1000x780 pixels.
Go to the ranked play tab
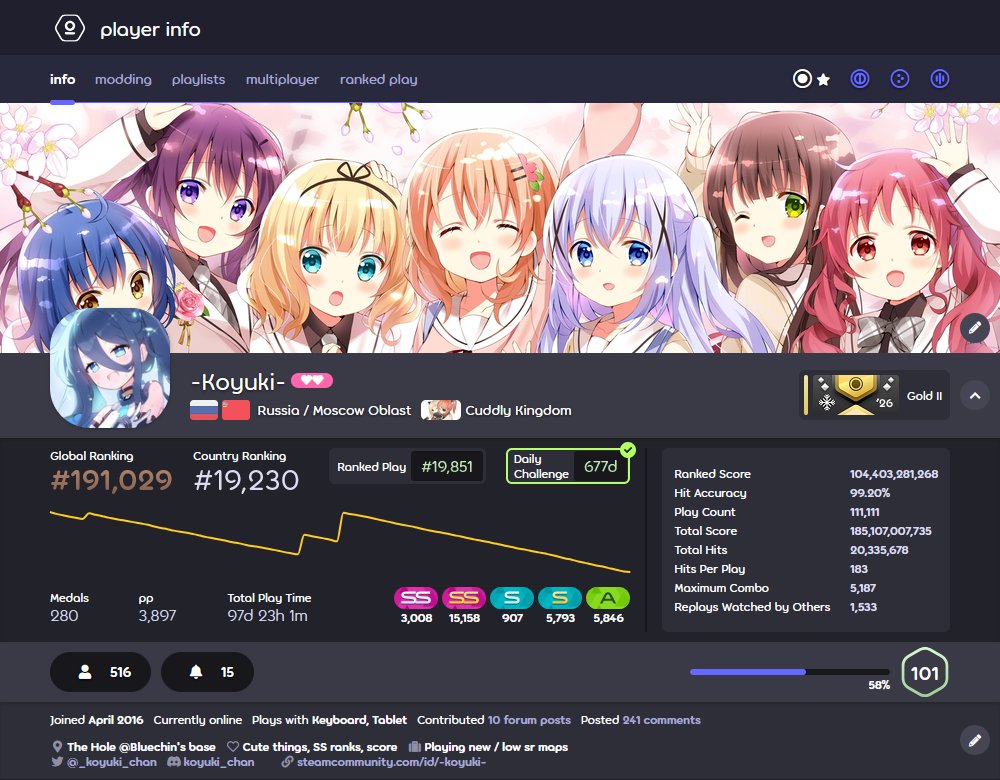[x=378, y=79]
